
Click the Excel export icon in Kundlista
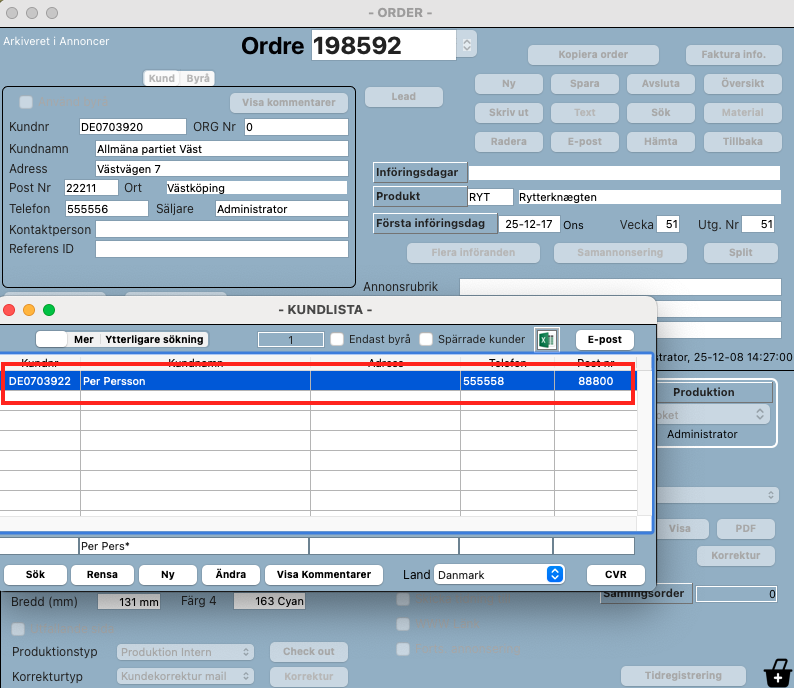[x=546, y=339]
